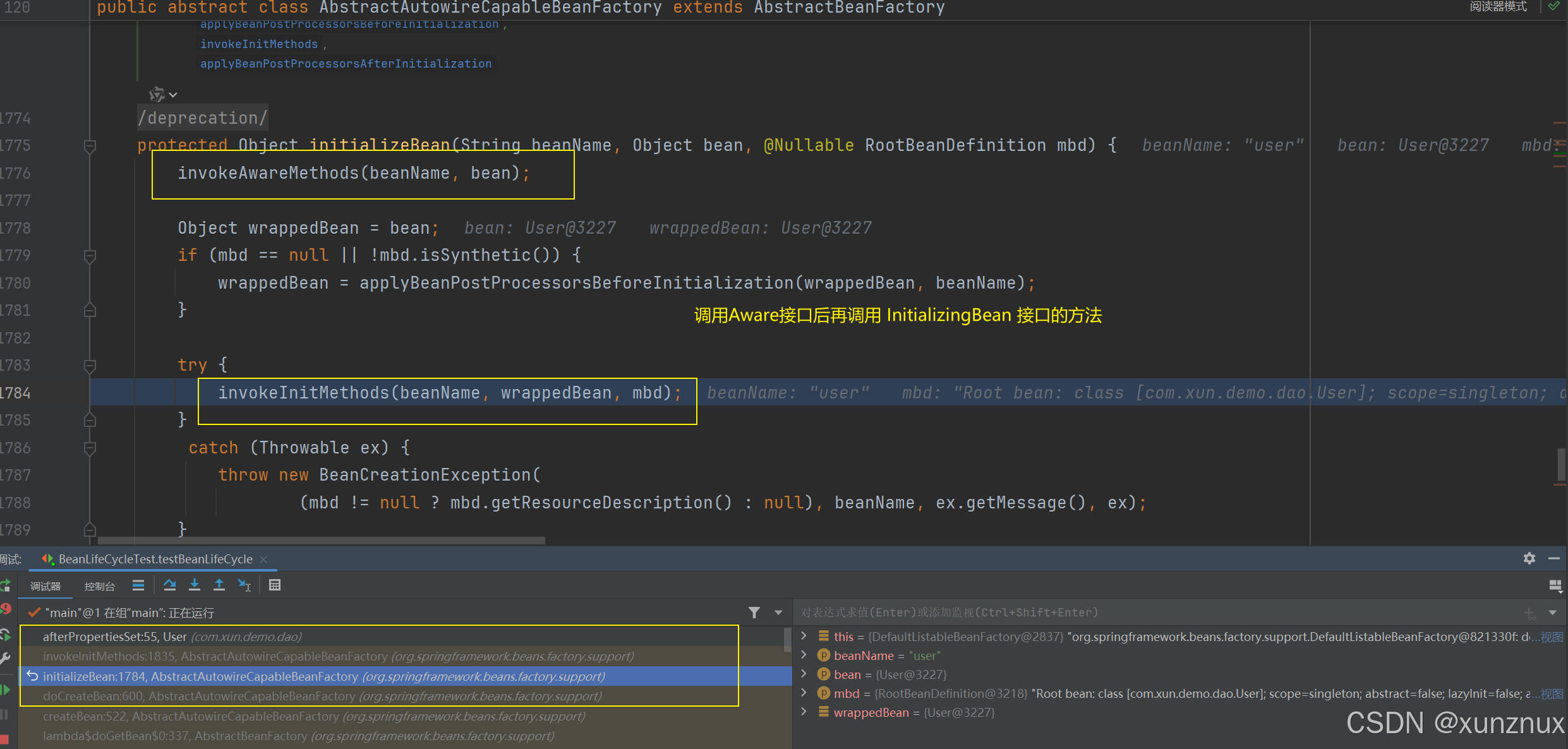Click the inspection status checkmark at top right
This screenshot has width=1568, height=749.
(1553, 6)
